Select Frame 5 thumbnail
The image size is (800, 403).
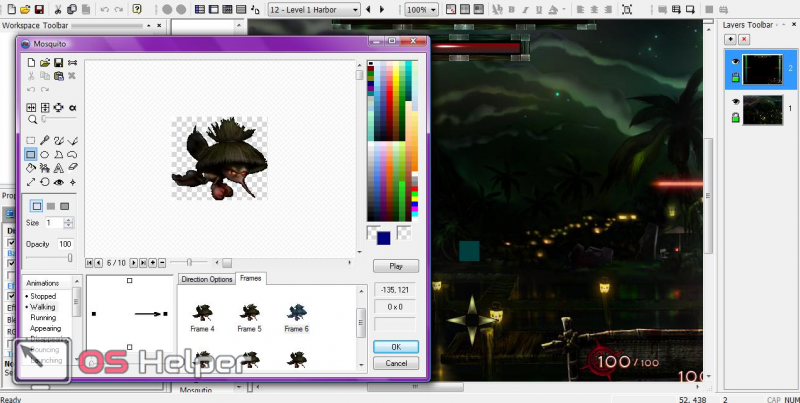pos(249,317)
